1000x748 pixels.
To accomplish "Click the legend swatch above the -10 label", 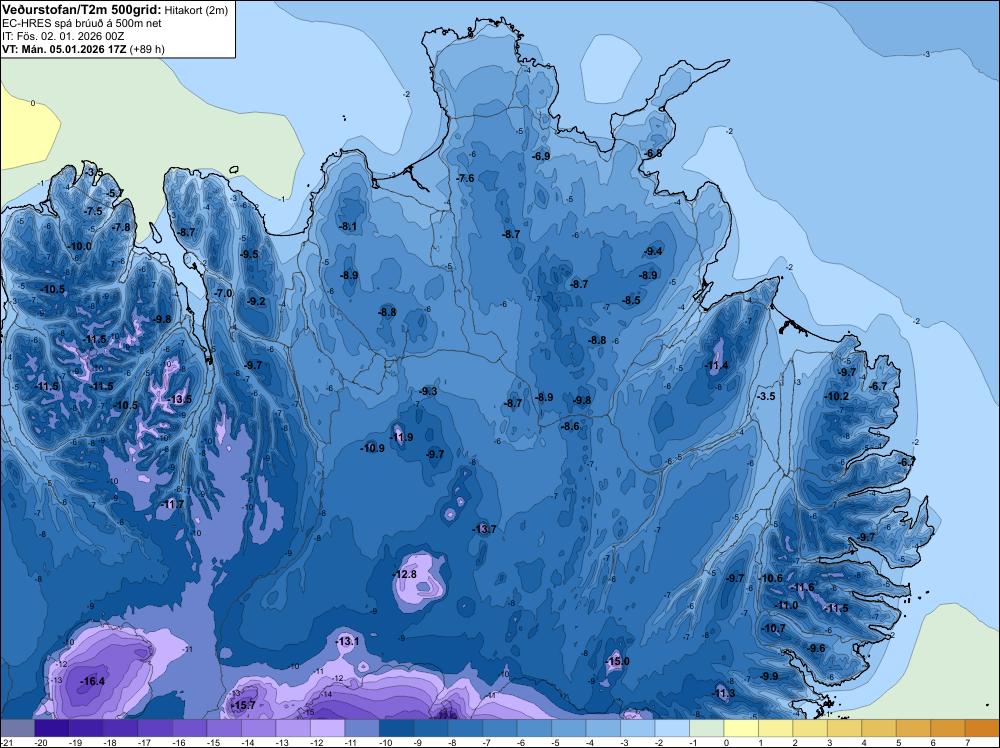I will point(396,728).
